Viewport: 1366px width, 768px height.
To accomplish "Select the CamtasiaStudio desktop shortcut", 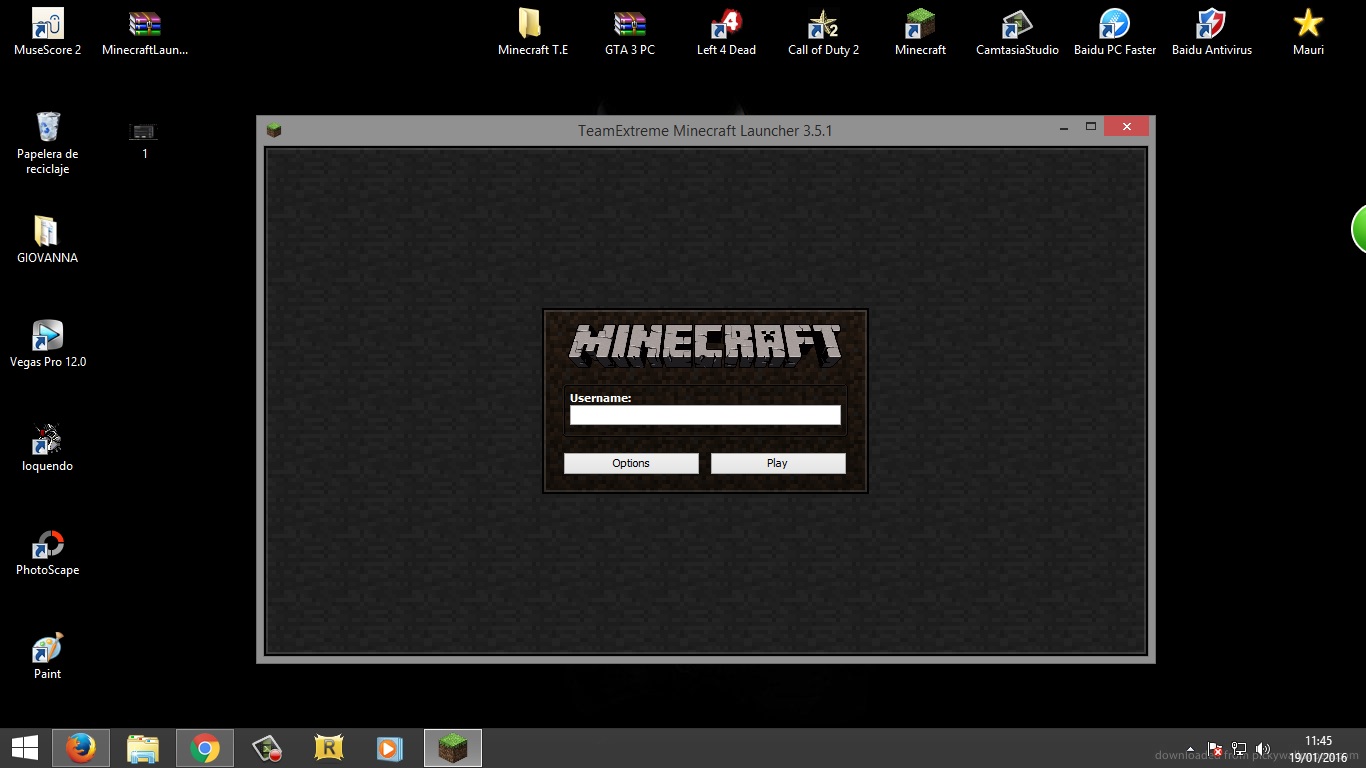I will (1017, 31).
